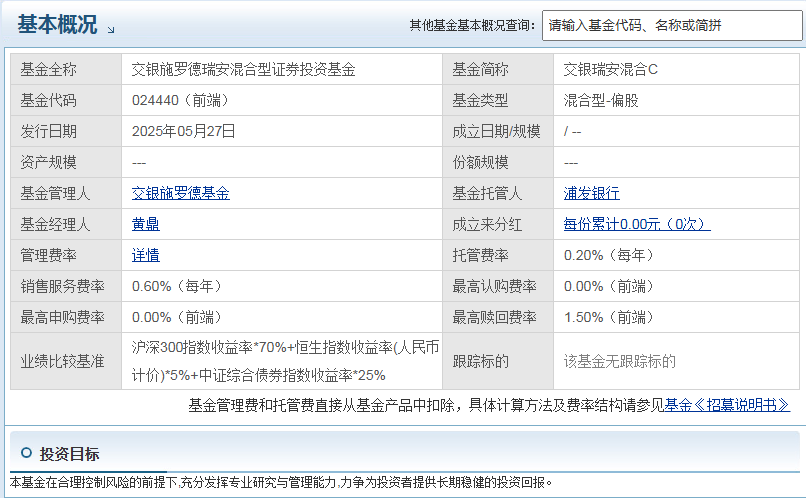This screenshot has height=498, width=806.
Task: Click the 业绩比较基准 label cell
Action: (x=66, y=361)
